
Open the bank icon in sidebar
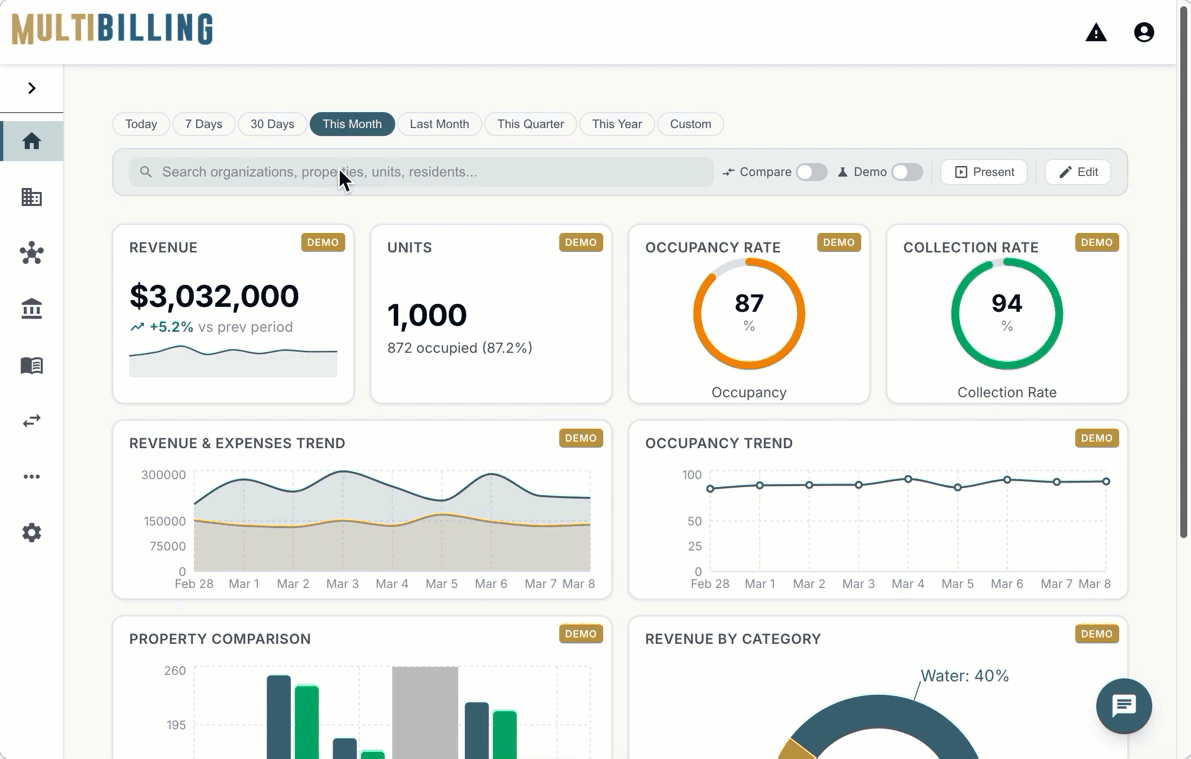coord(32,309)
